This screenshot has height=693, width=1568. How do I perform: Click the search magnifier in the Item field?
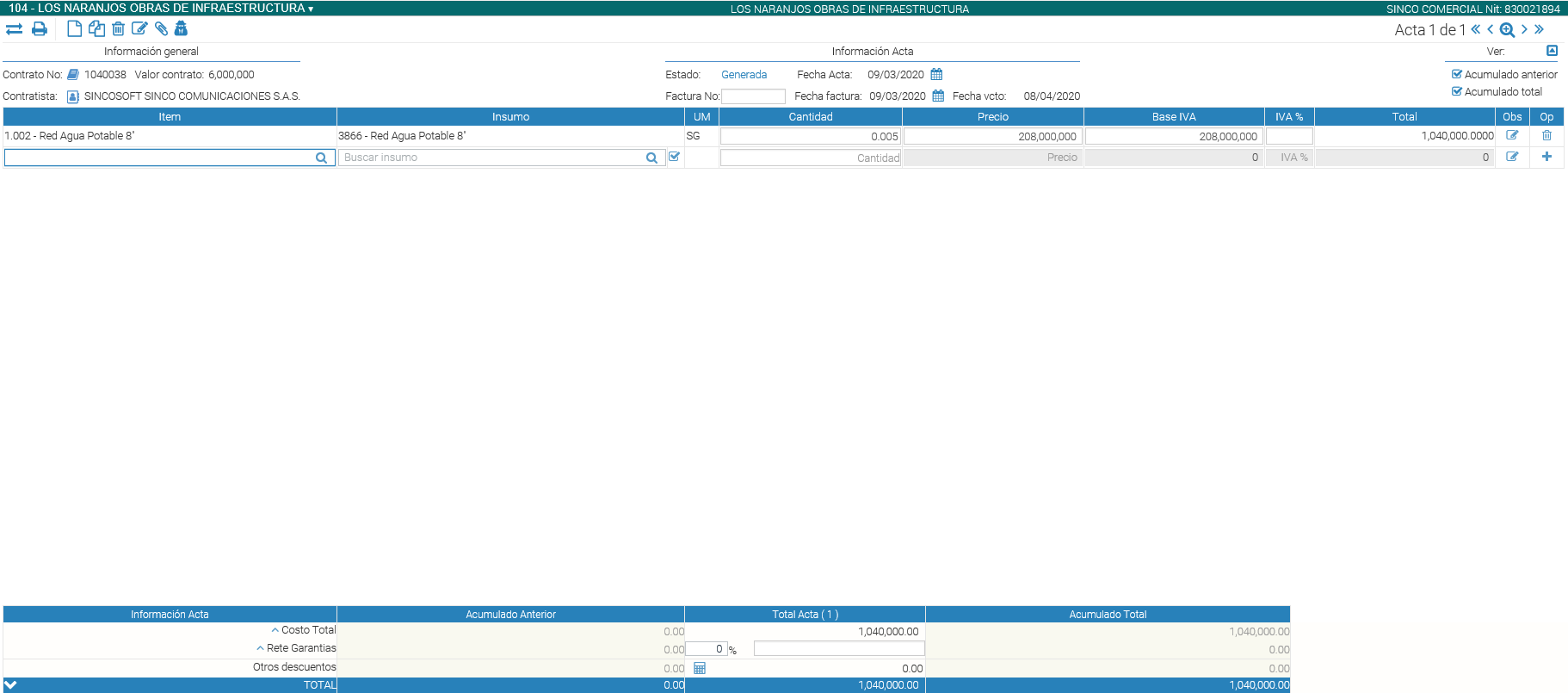[321, 158]
